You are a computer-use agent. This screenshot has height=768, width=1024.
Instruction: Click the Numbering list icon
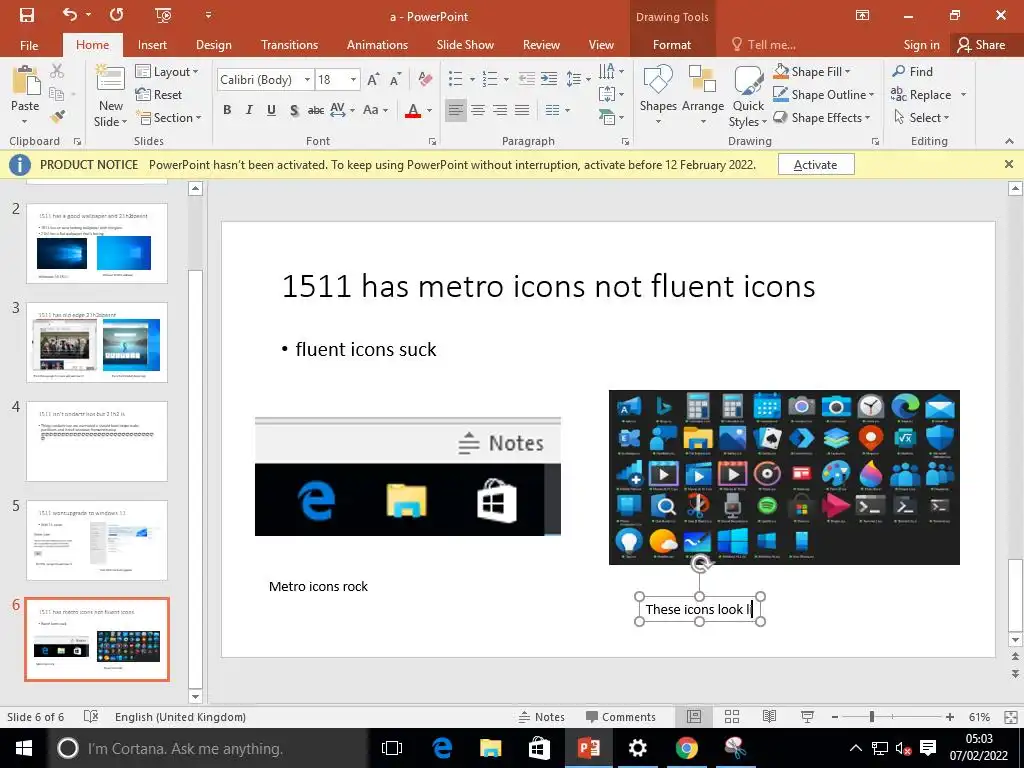tap(490, 79)
